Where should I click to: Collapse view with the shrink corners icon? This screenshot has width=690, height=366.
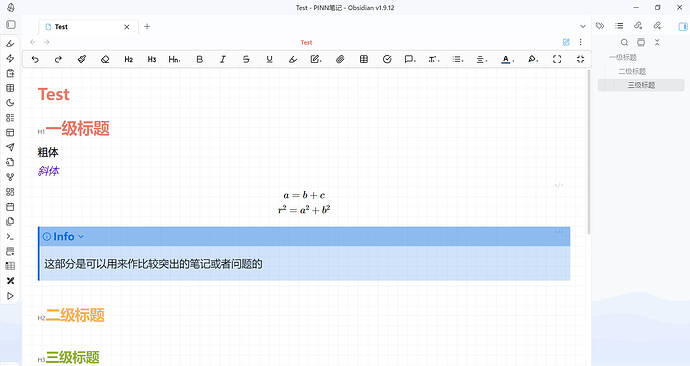point(580,59)
